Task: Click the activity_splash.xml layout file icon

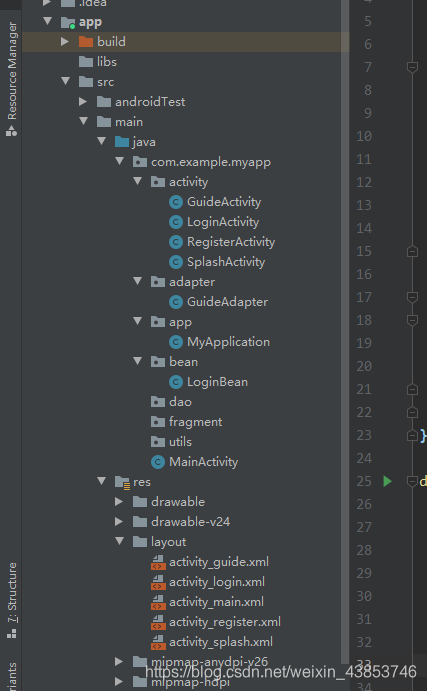Action: (158, 642)
